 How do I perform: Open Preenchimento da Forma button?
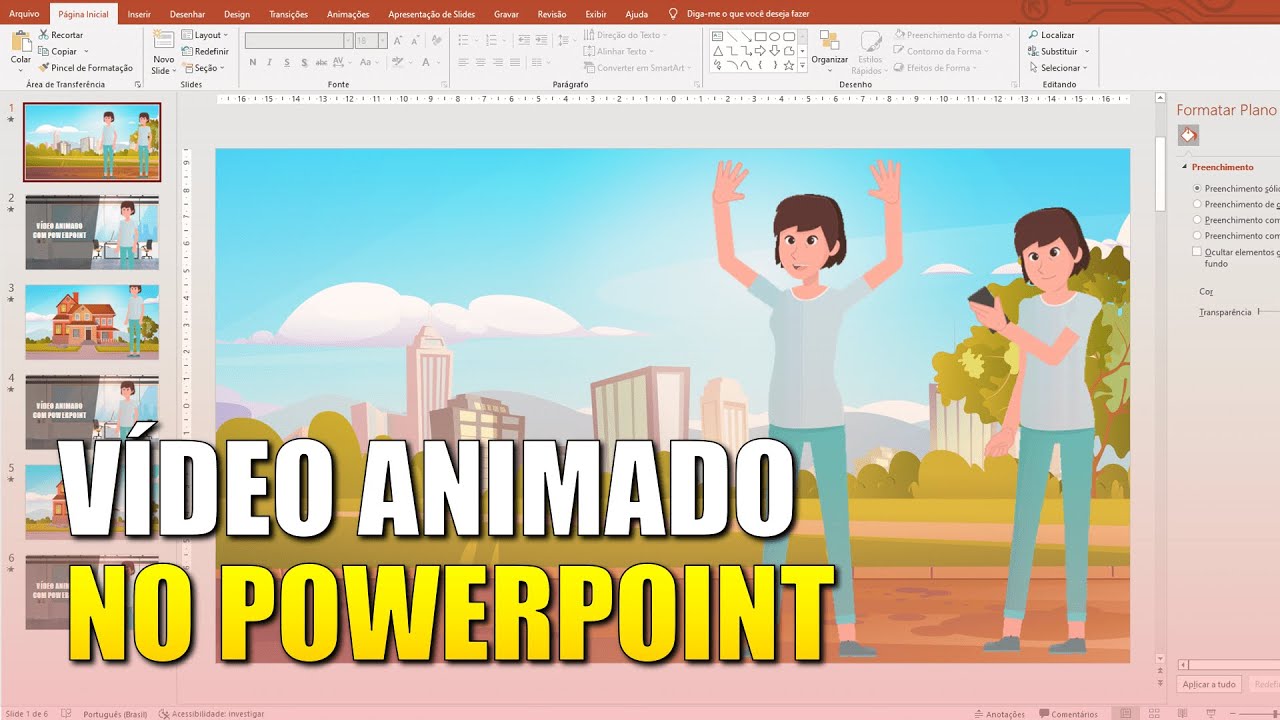(x=953, y=35)
